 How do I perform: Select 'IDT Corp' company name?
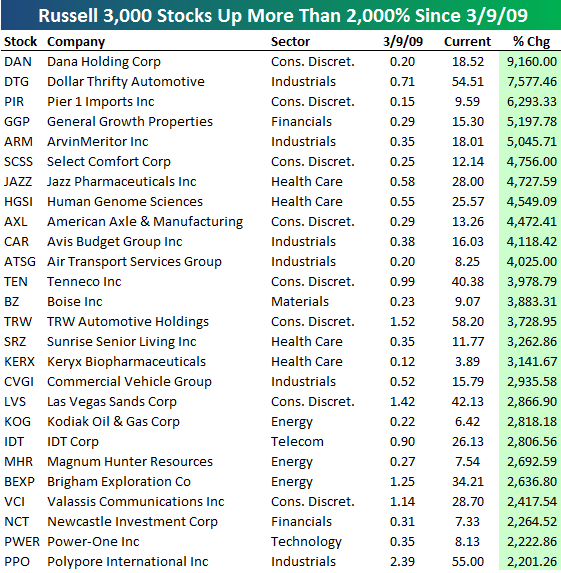coord(73,442)
